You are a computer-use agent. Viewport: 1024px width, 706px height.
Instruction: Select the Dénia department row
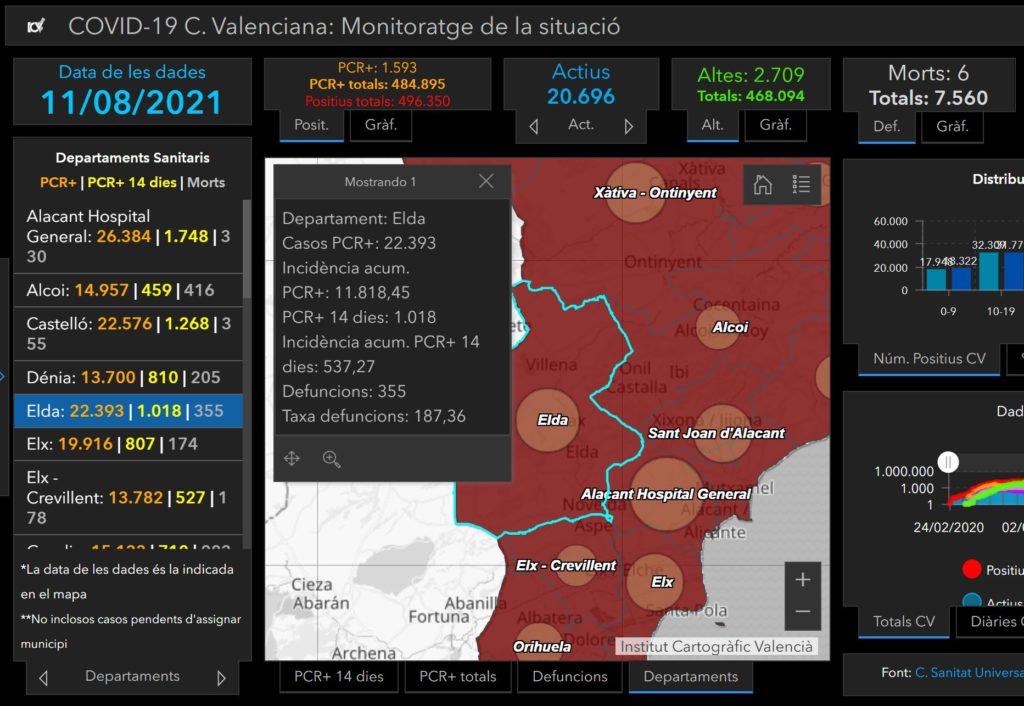coord(128,377)
